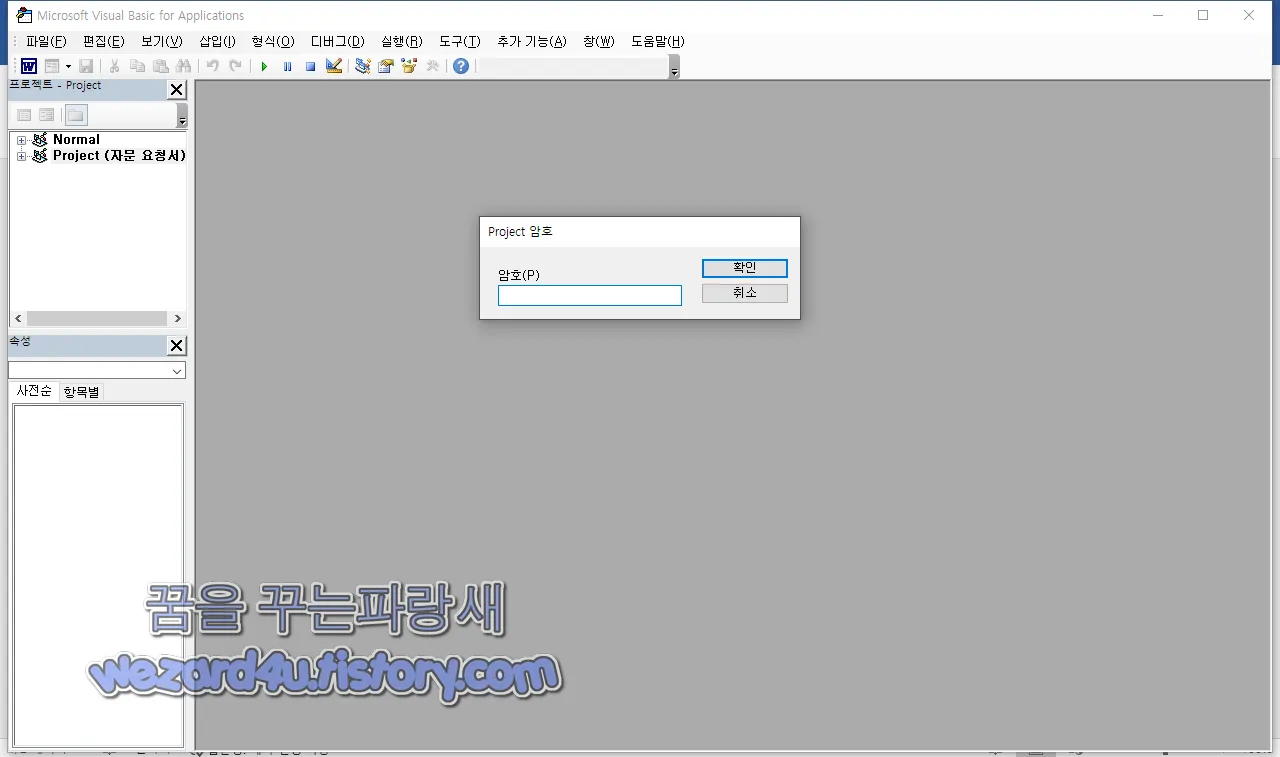Switch to the 사전순 tab
1280x757 pixels.
34,391
